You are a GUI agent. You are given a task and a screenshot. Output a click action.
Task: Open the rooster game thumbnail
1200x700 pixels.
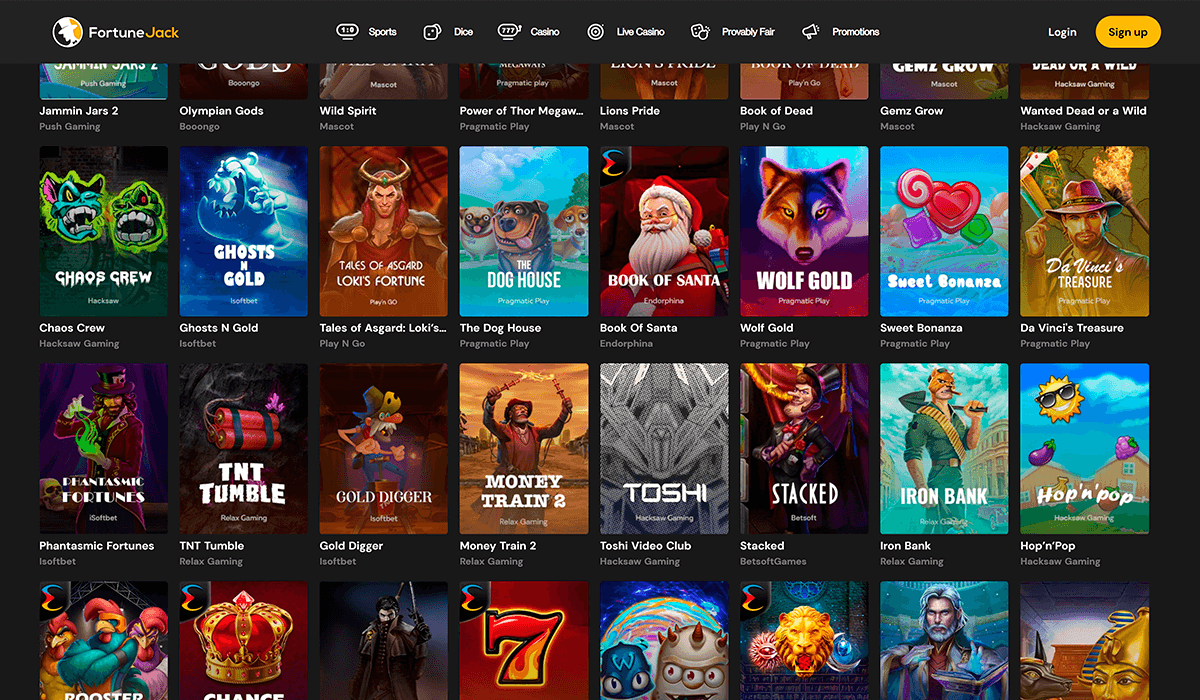[104, 641]
